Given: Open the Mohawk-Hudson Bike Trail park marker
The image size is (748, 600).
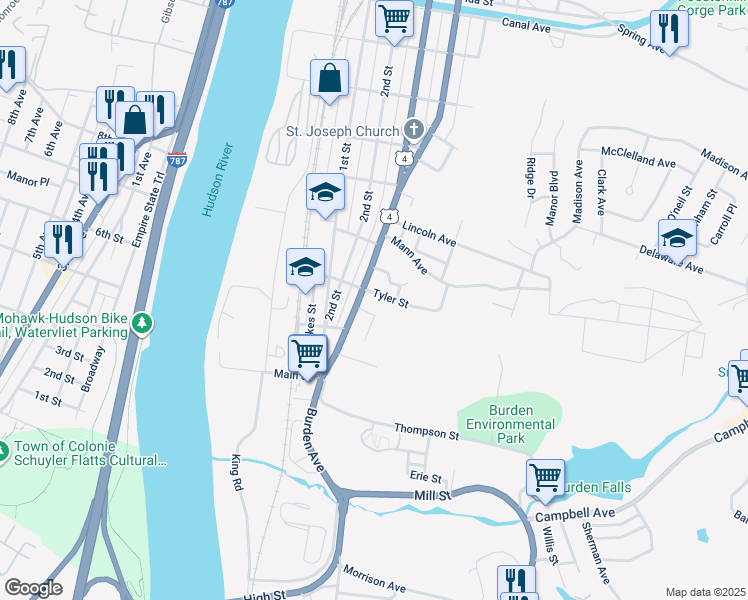Looking at the screenshot, I should point(142,324).
